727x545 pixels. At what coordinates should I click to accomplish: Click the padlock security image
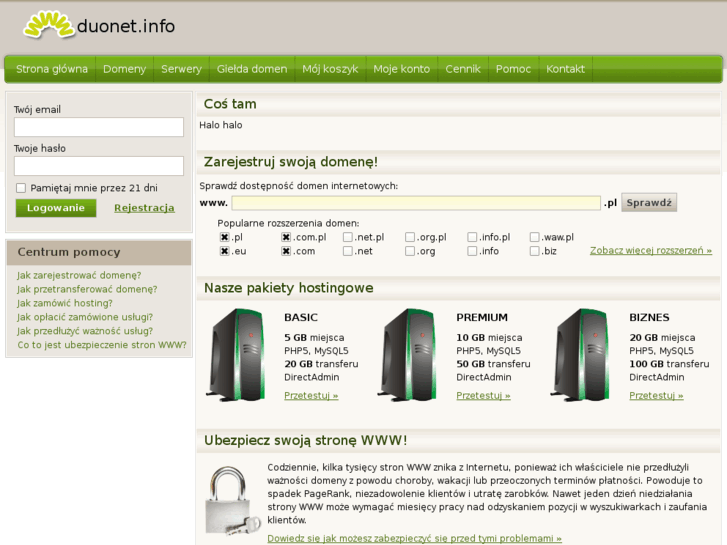[x=232, y=500]
